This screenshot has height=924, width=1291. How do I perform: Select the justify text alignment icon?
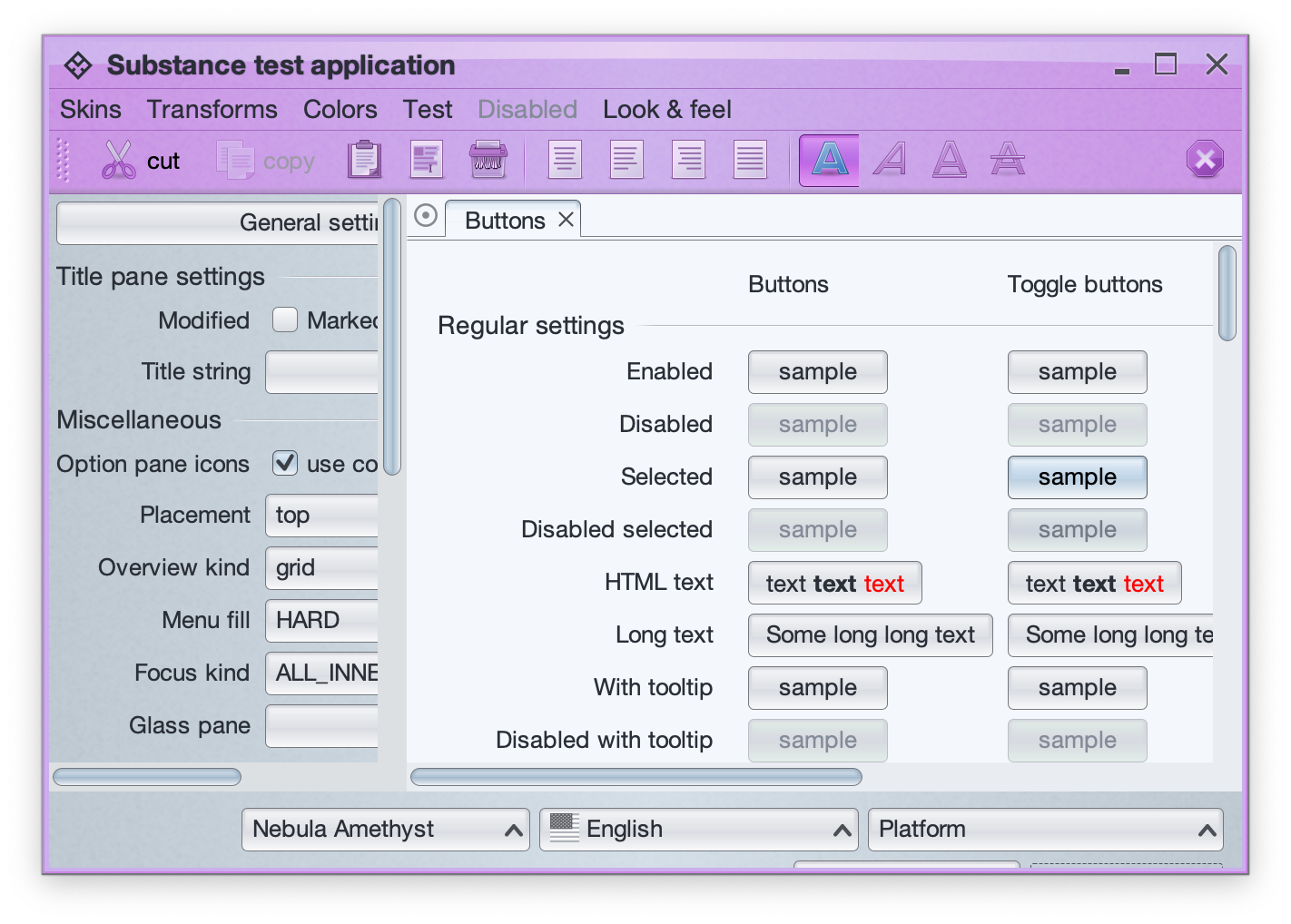coord(750,161)
